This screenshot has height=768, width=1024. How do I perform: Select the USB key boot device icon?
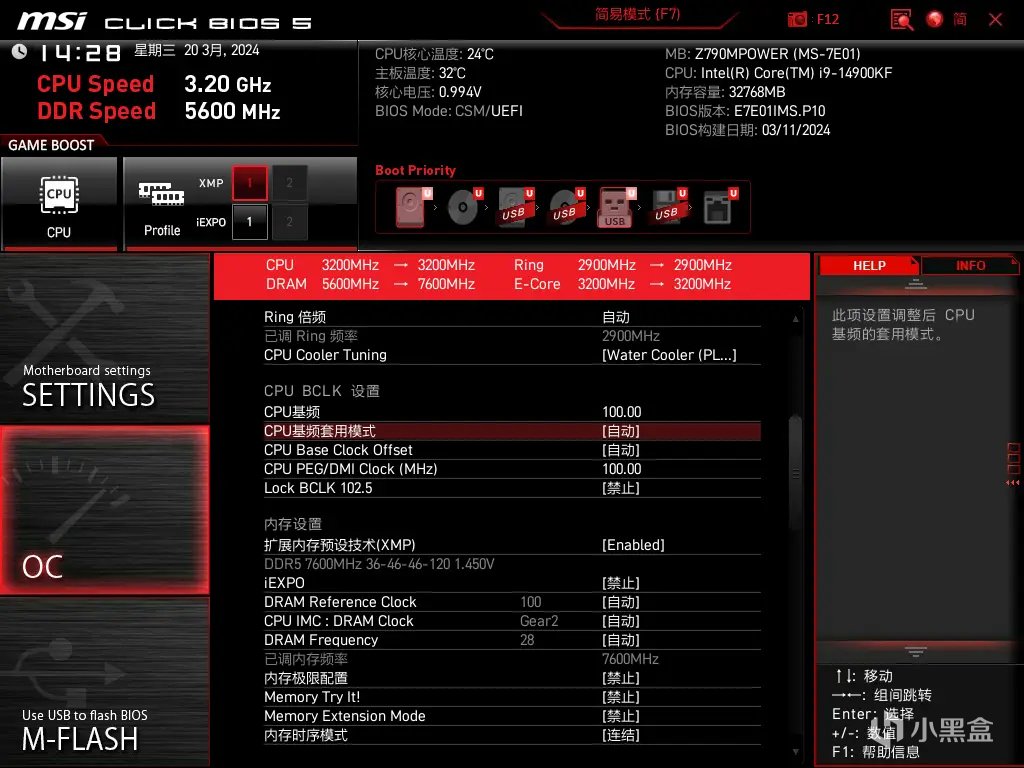point(616,207)
